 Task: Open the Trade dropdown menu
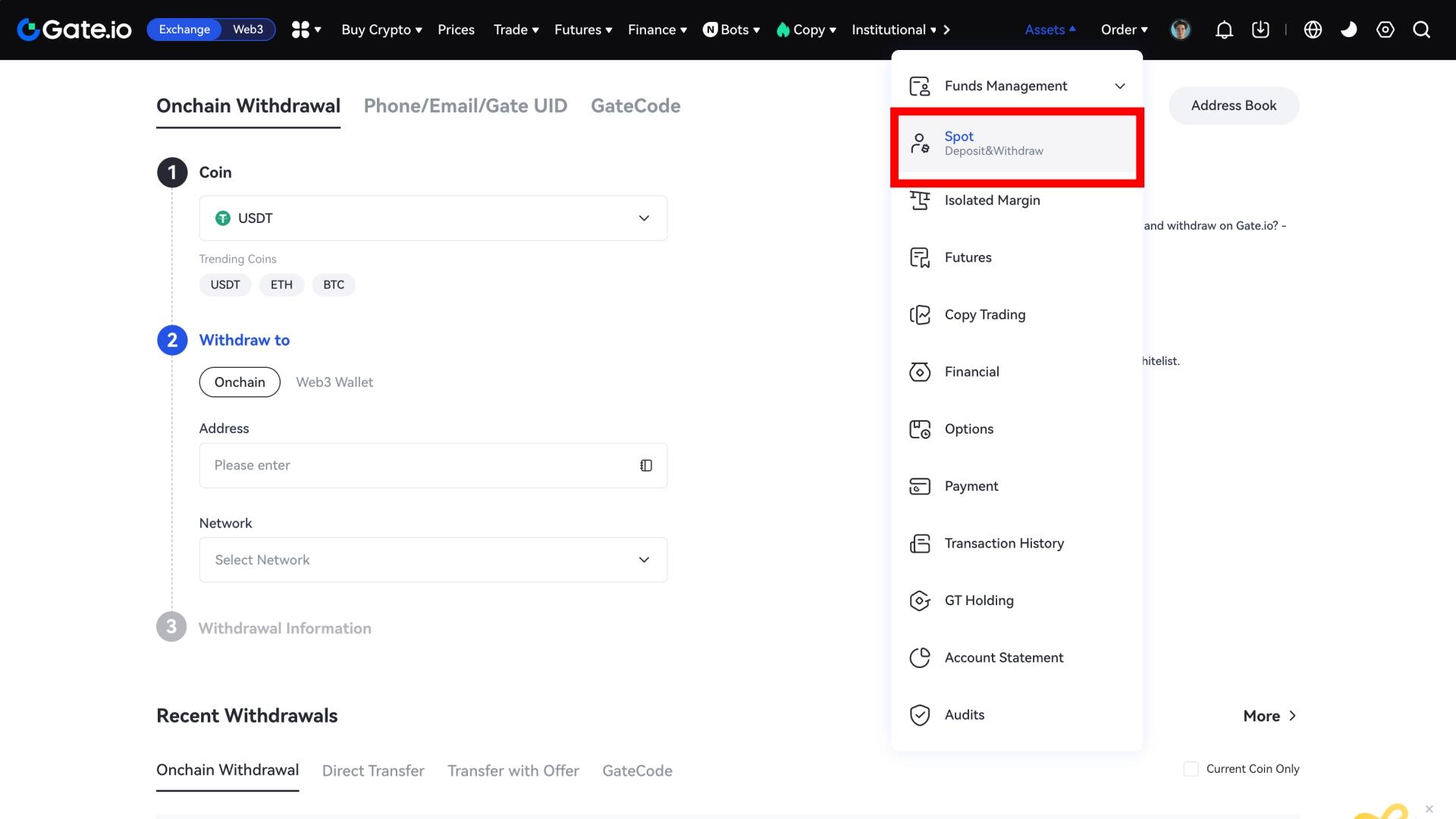(x=516, y=30)
